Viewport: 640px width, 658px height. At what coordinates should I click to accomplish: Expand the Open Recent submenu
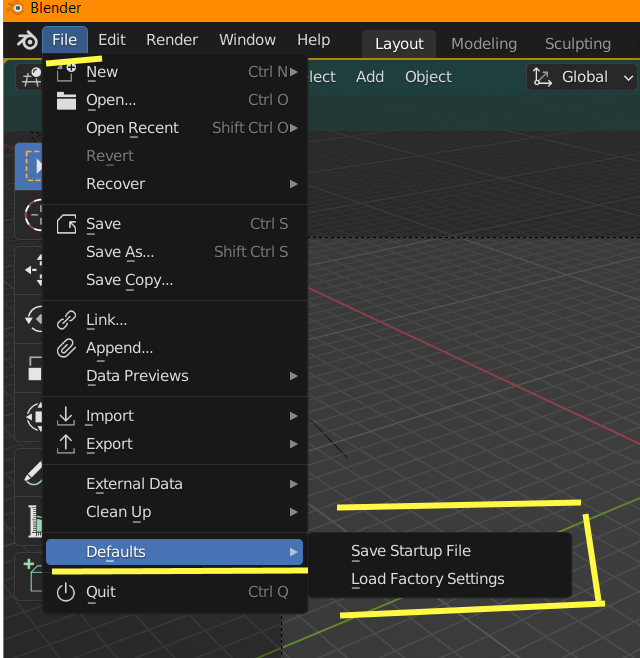coord(175,128)
